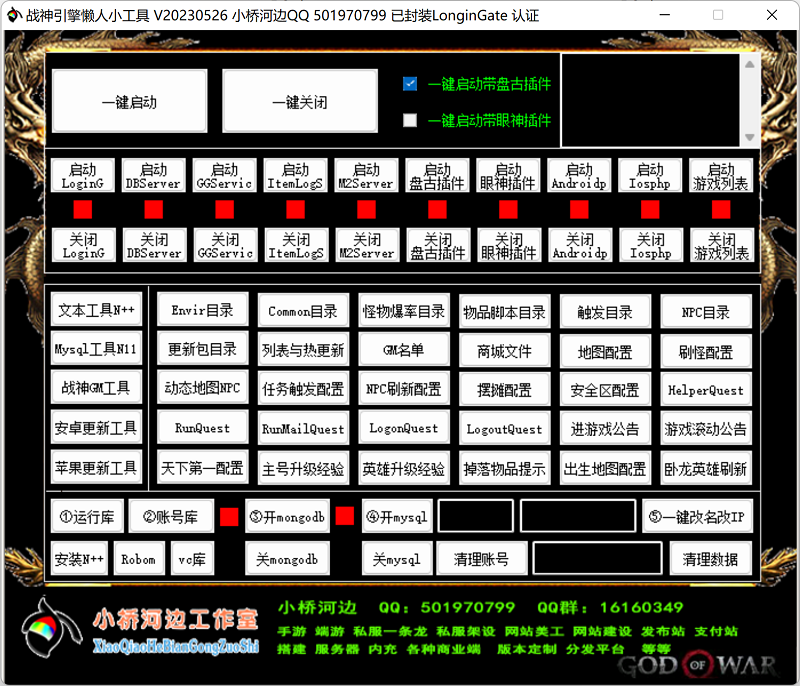Open the 地图配置 settings

pyautogui.click(x=604, y=350)
